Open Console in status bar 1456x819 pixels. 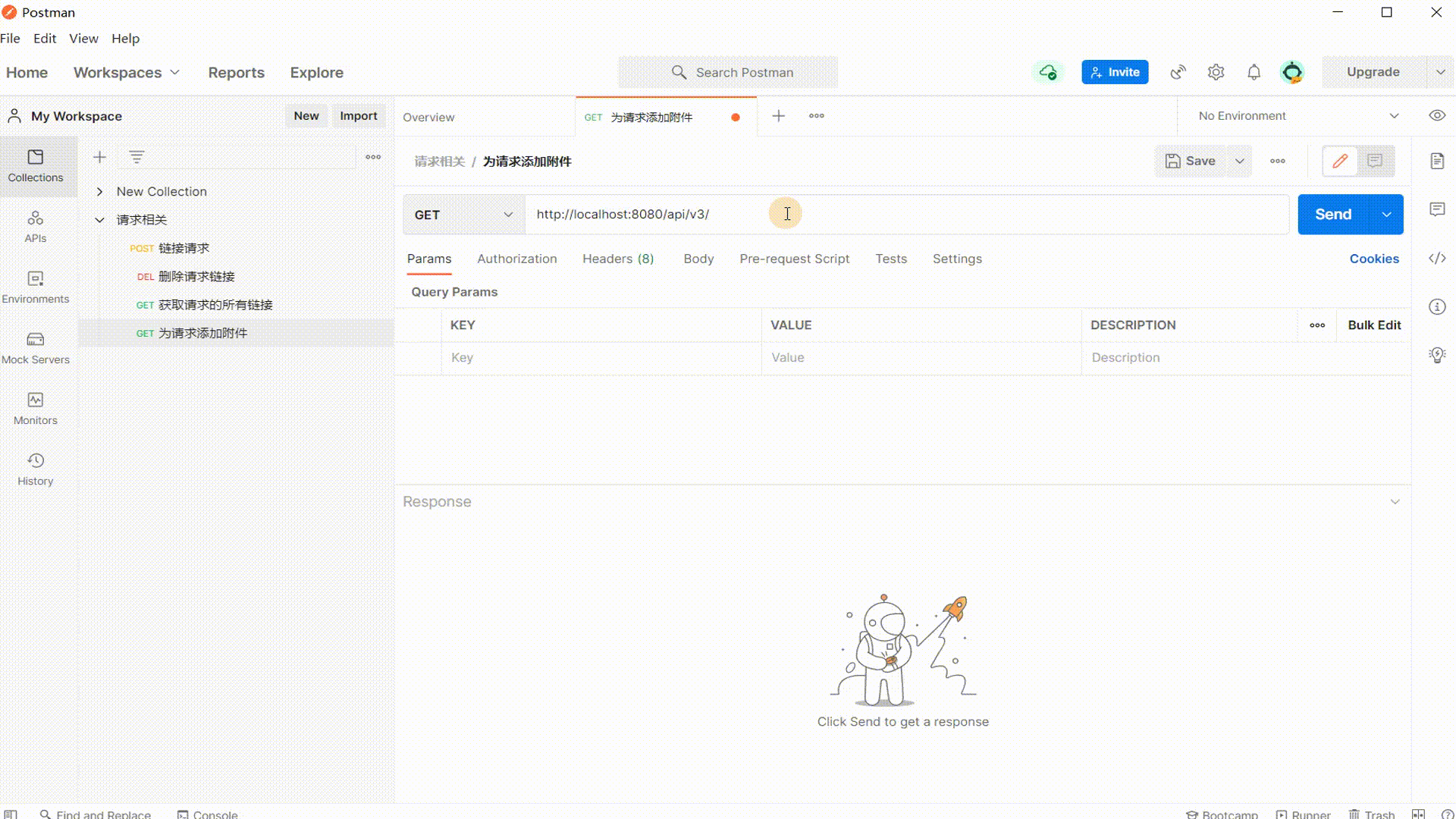[x=208, y=814]
